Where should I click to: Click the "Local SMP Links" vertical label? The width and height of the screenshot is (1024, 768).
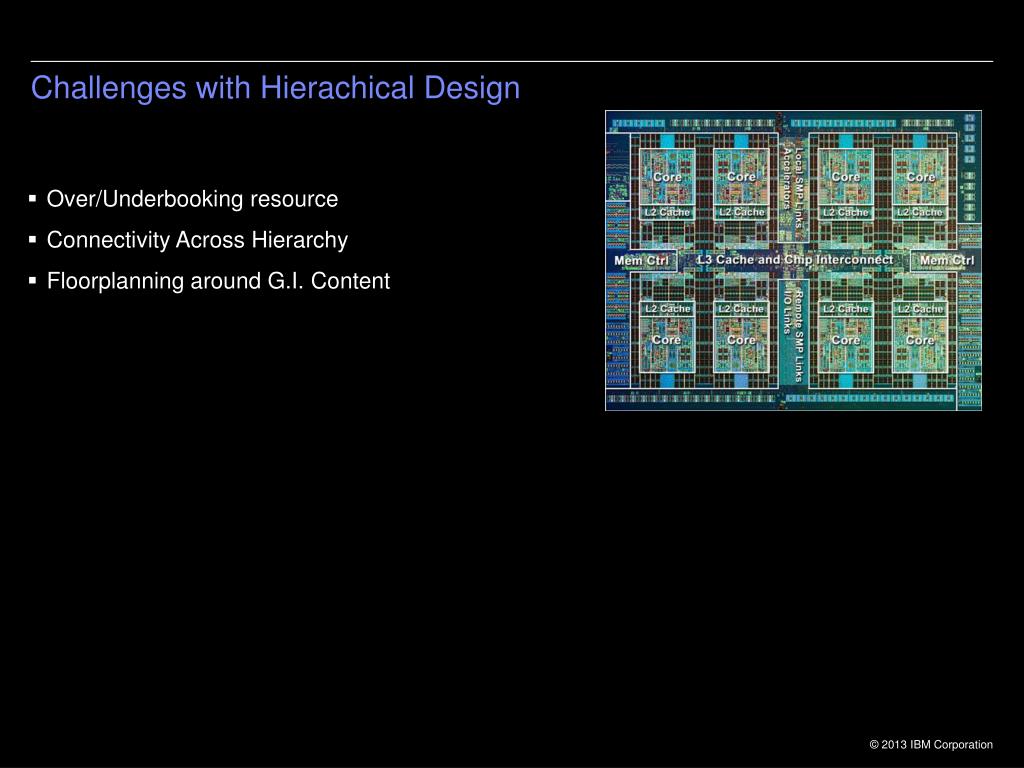tap(799, 187)
